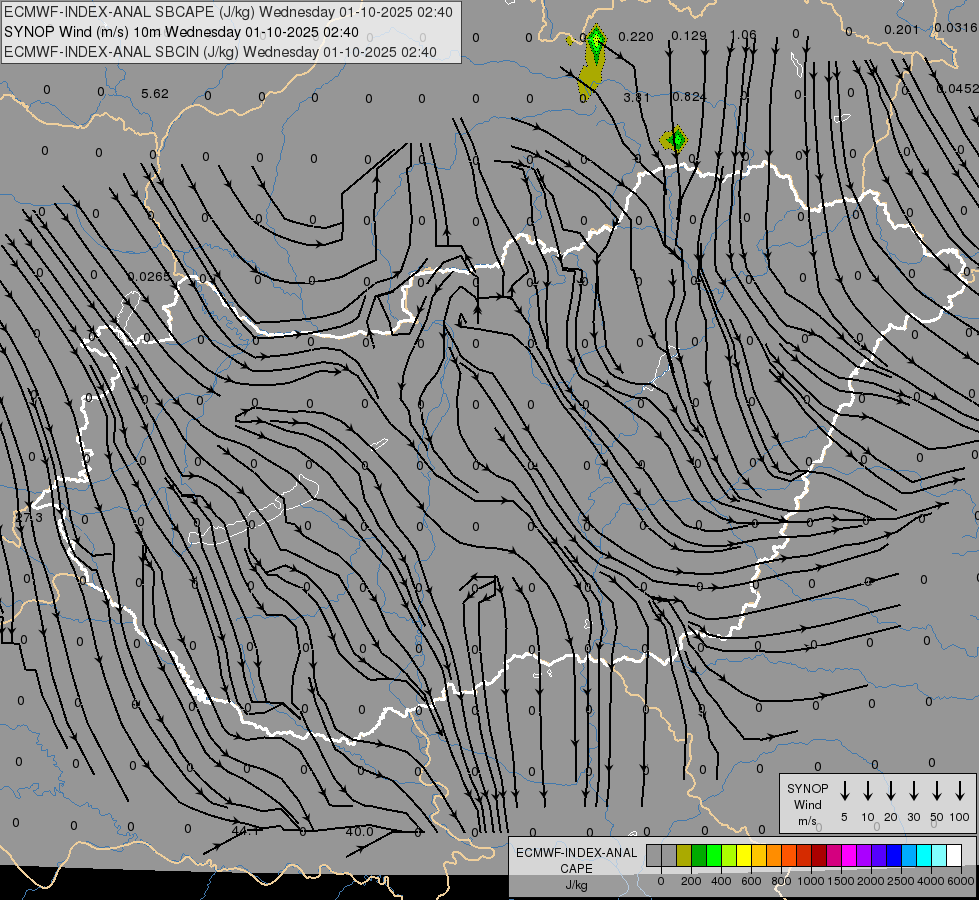Click the 50 m/s wind arrow in legend

coord(937,791)
